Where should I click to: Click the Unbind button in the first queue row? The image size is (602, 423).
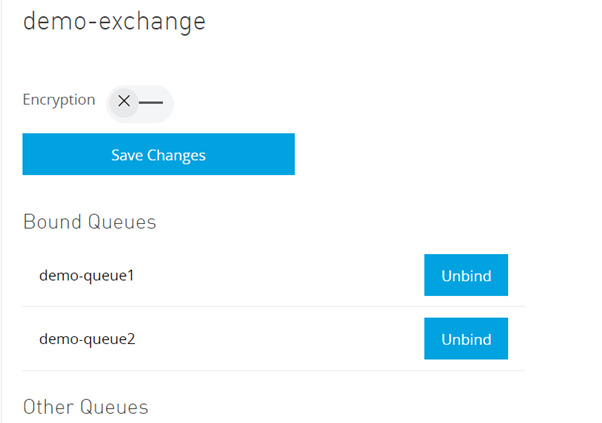[465, 275]
